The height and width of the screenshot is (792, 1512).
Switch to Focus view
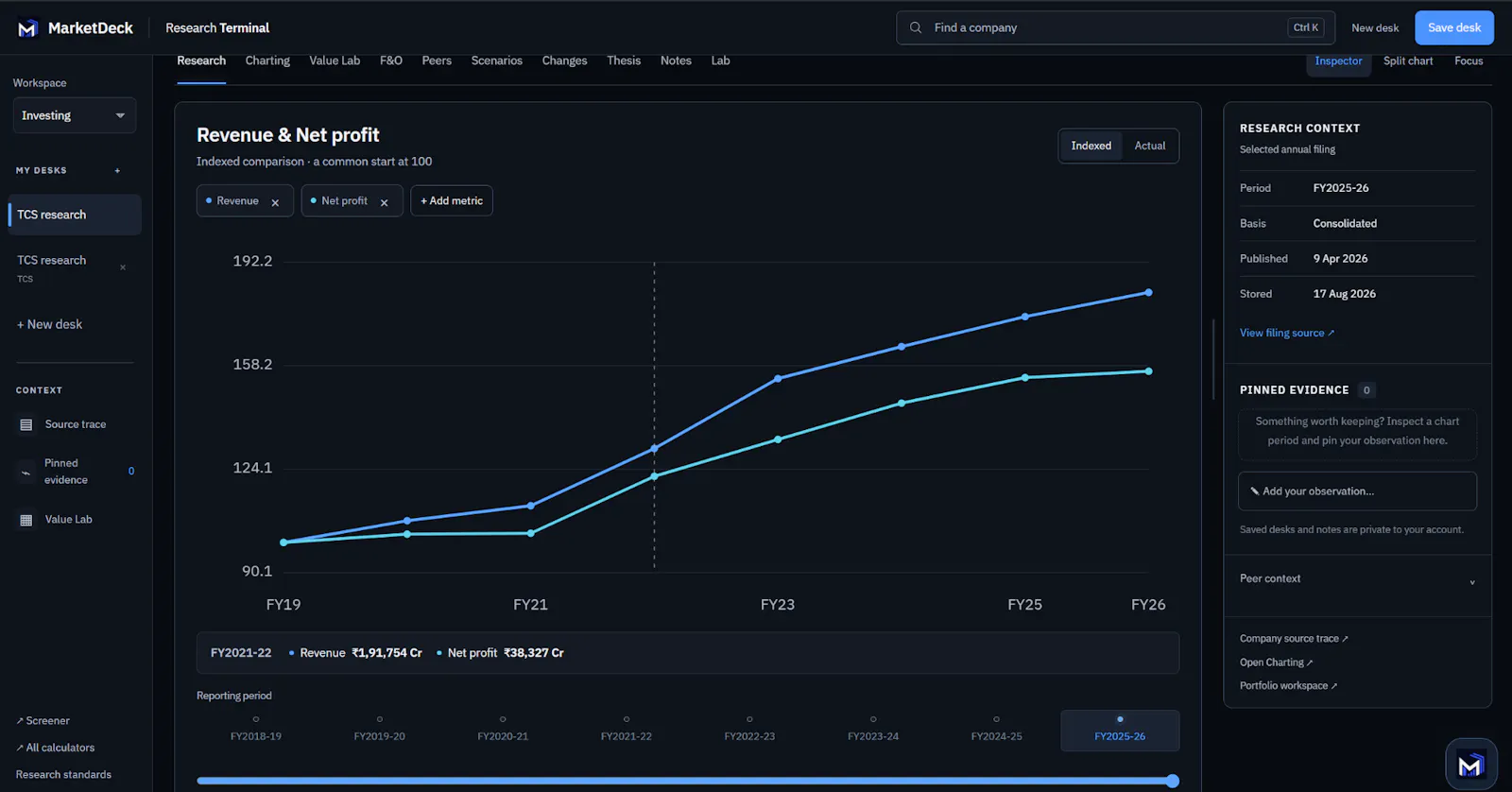1469,60
